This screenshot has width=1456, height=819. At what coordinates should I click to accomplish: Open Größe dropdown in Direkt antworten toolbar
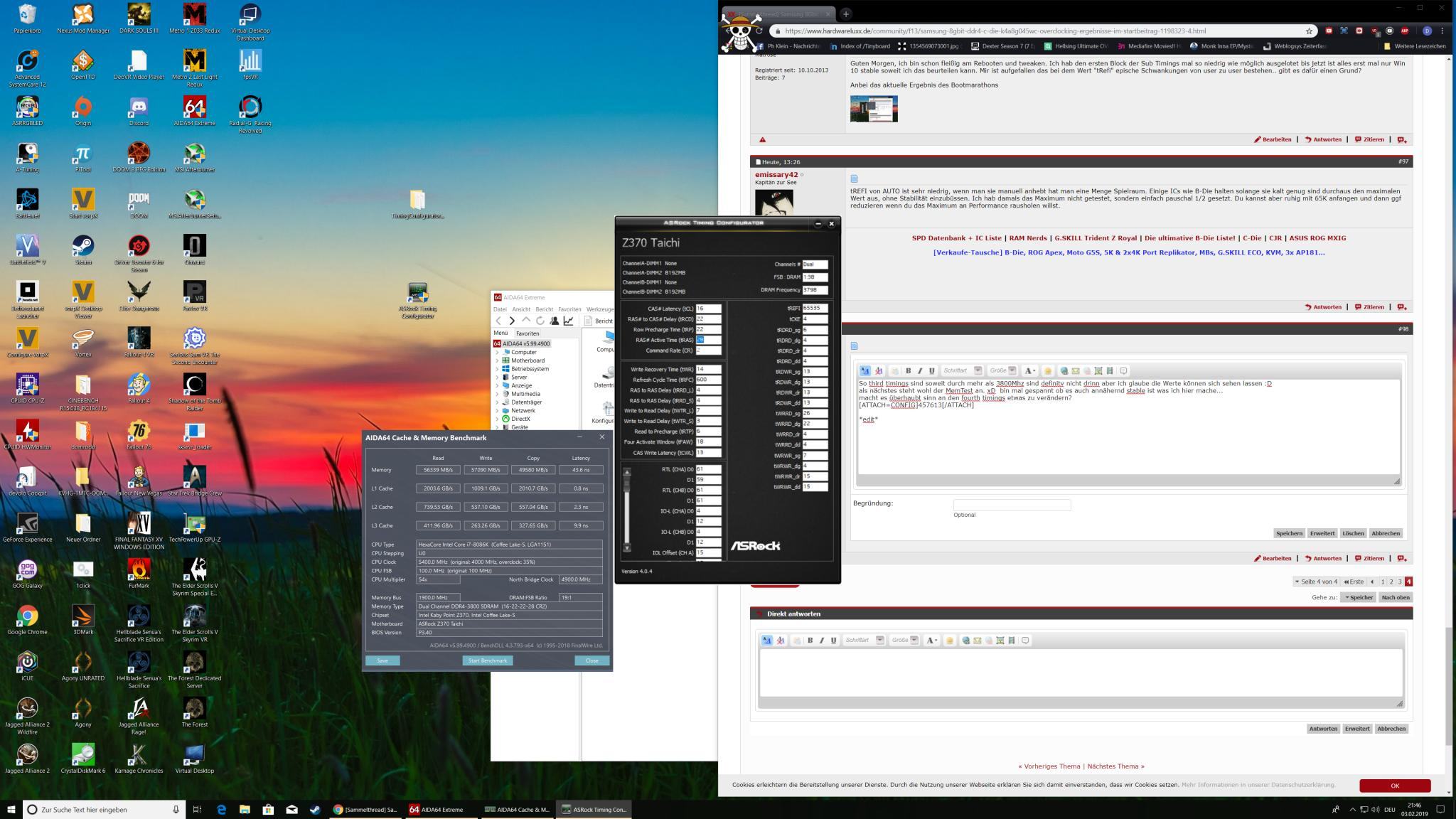(904, 640)
